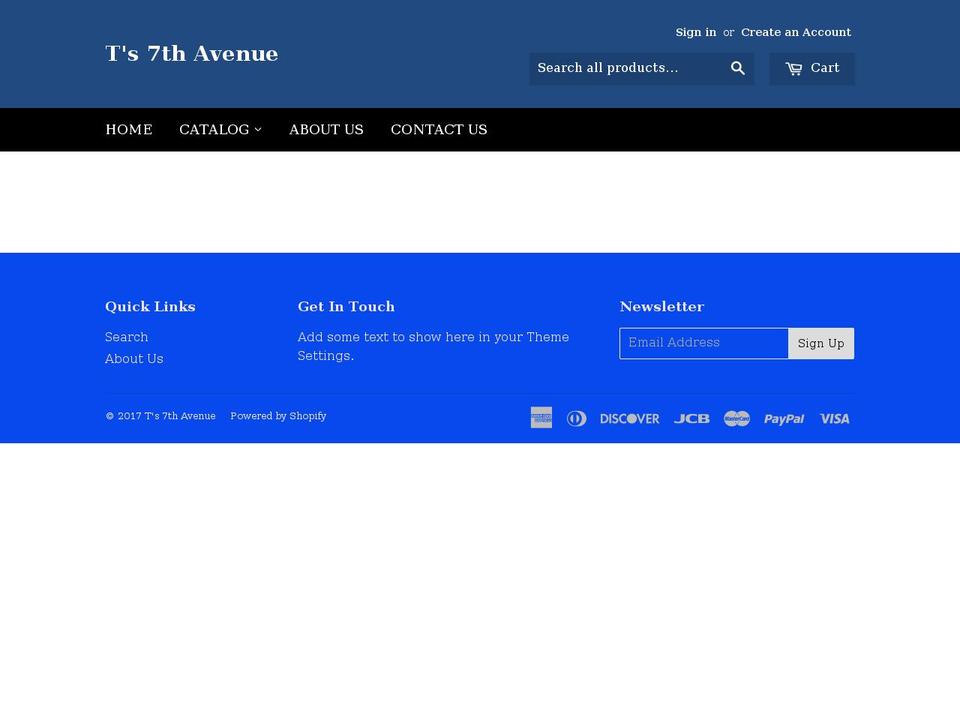Open About Us footer link

click(134, 359)
